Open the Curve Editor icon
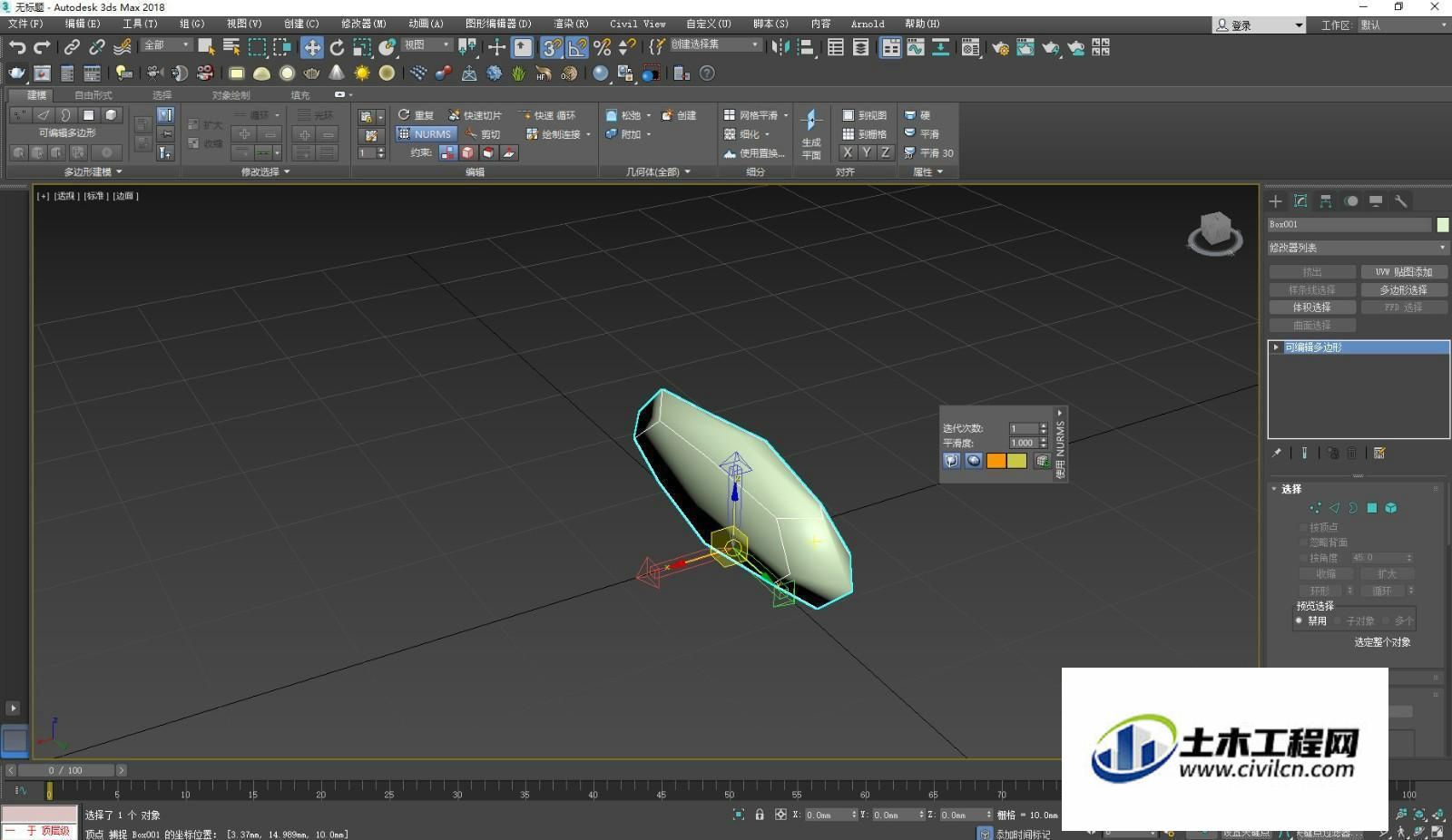This screenshot has width=1452, height=840. [916, 47]
